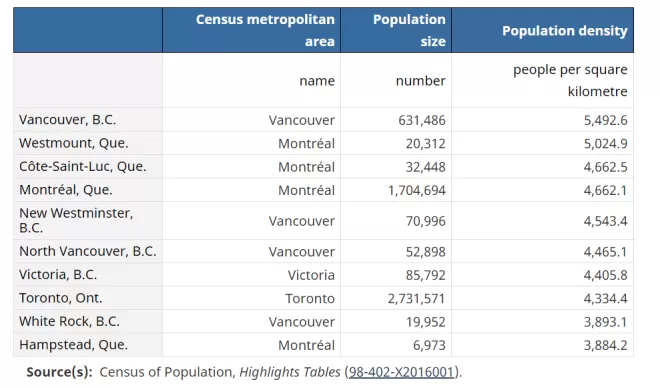
Task: Click the density value 5,492.6
Action: click(x=605, y=120)
